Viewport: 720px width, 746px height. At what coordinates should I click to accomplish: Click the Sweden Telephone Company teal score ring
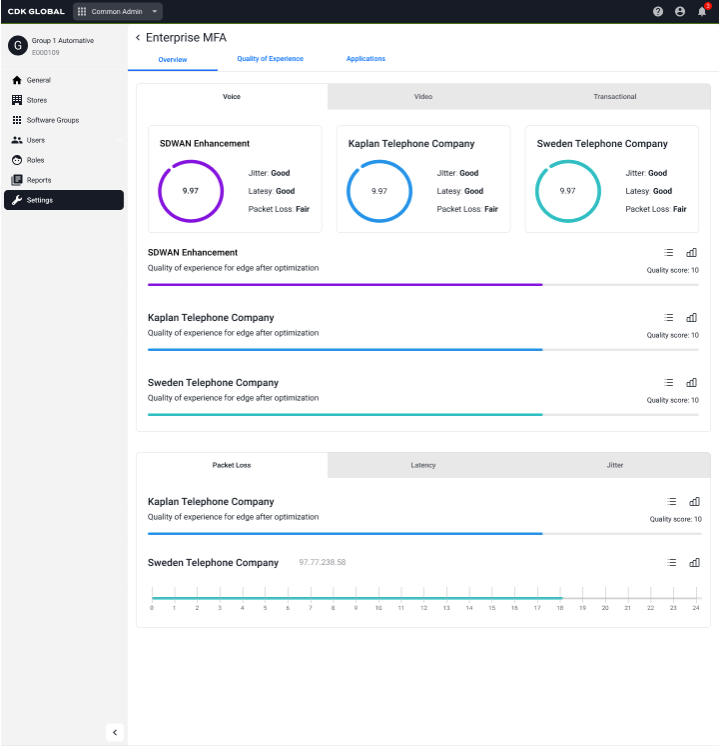(568, 191)
